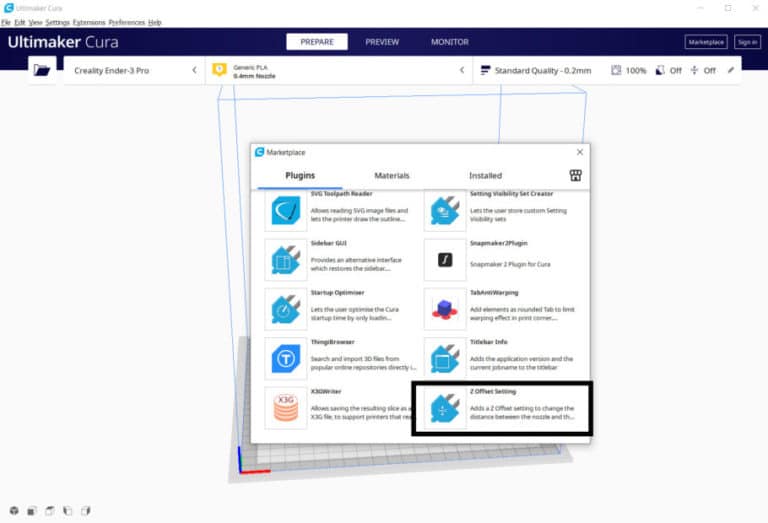The image size is (768, 523).
Task: Click the TabAntiWarping plugin icon
Action: tap(445, 308)
